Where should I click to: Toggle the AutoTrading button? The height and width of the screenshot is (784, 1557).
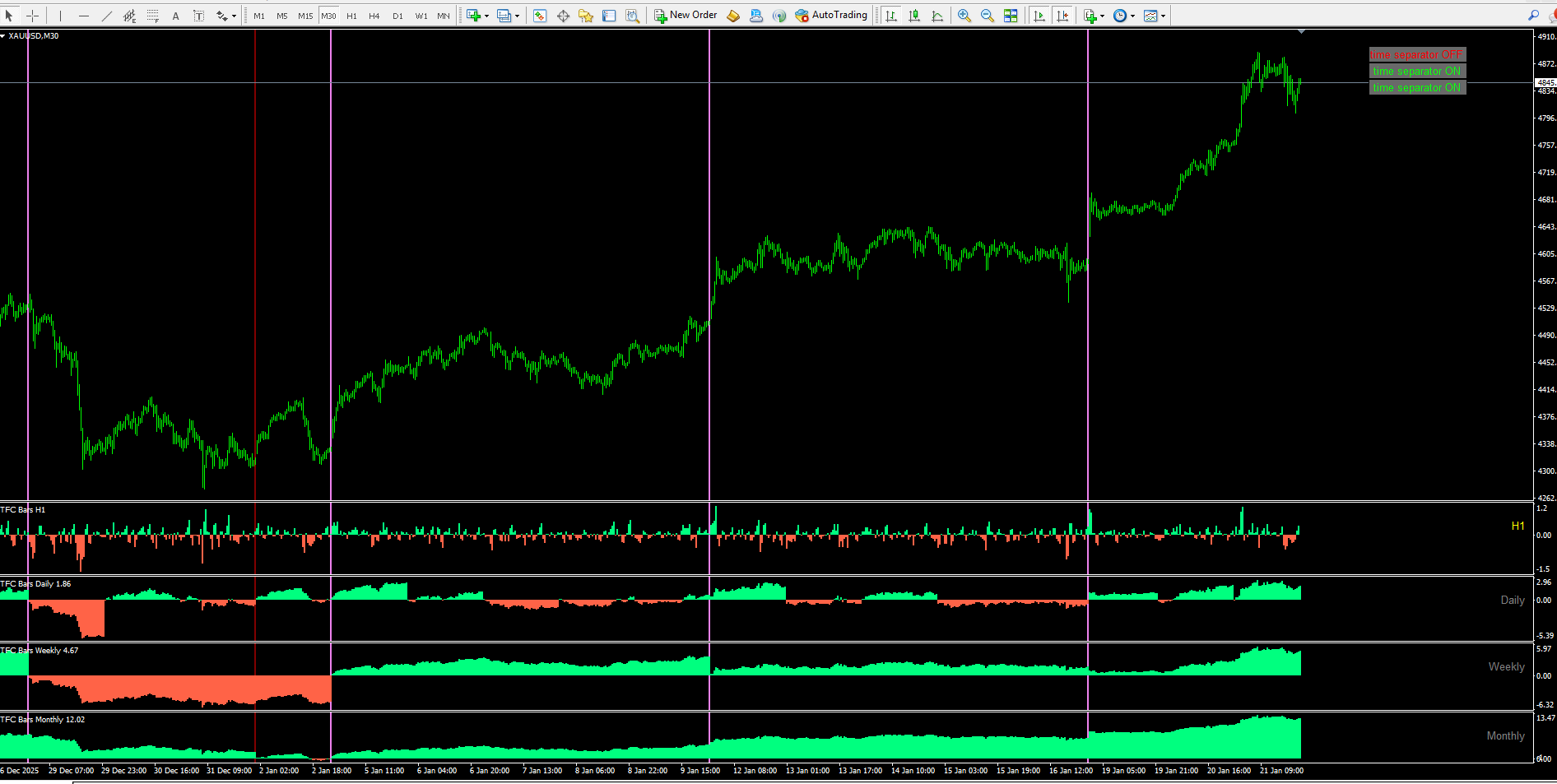click(x=831, y=16)
